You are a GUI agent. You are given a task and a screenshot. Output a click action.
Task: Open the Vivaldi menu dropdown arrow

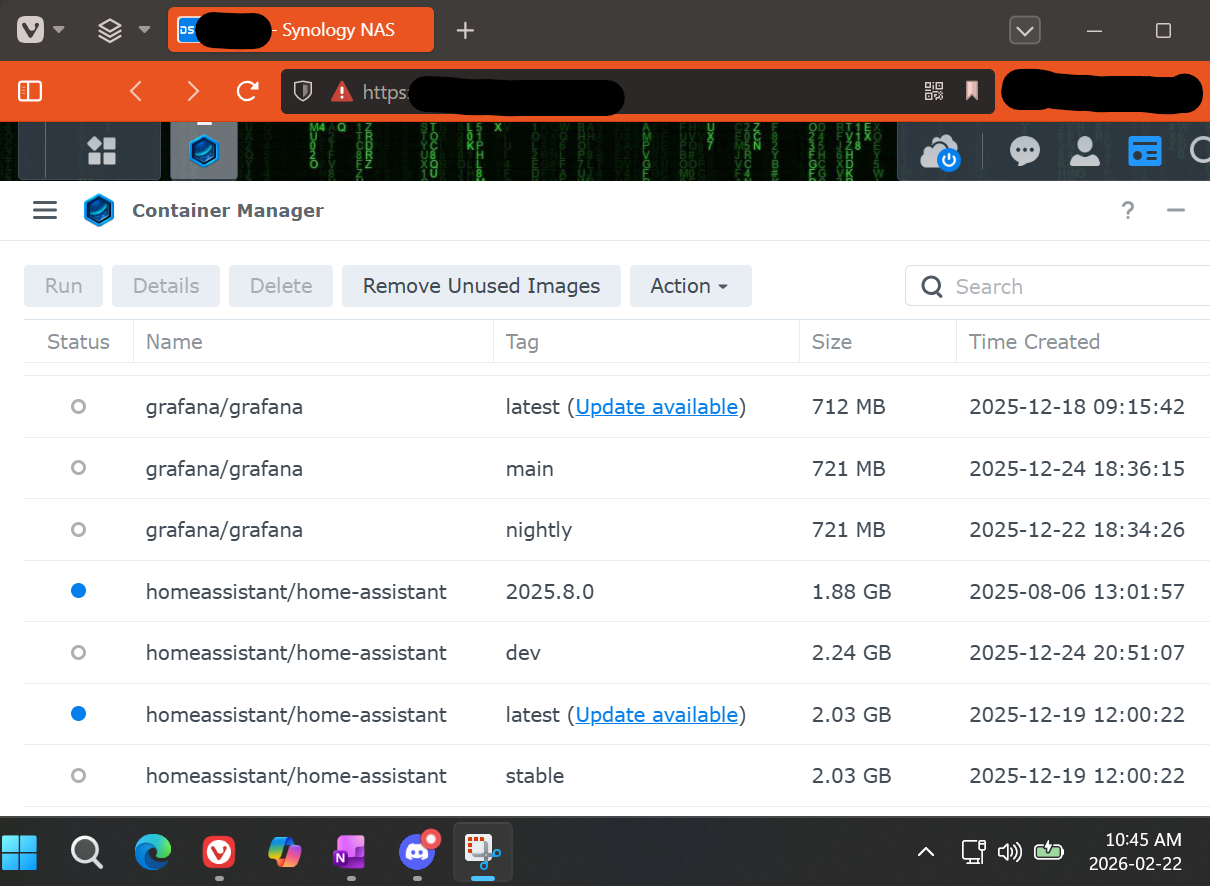point(59,30)
